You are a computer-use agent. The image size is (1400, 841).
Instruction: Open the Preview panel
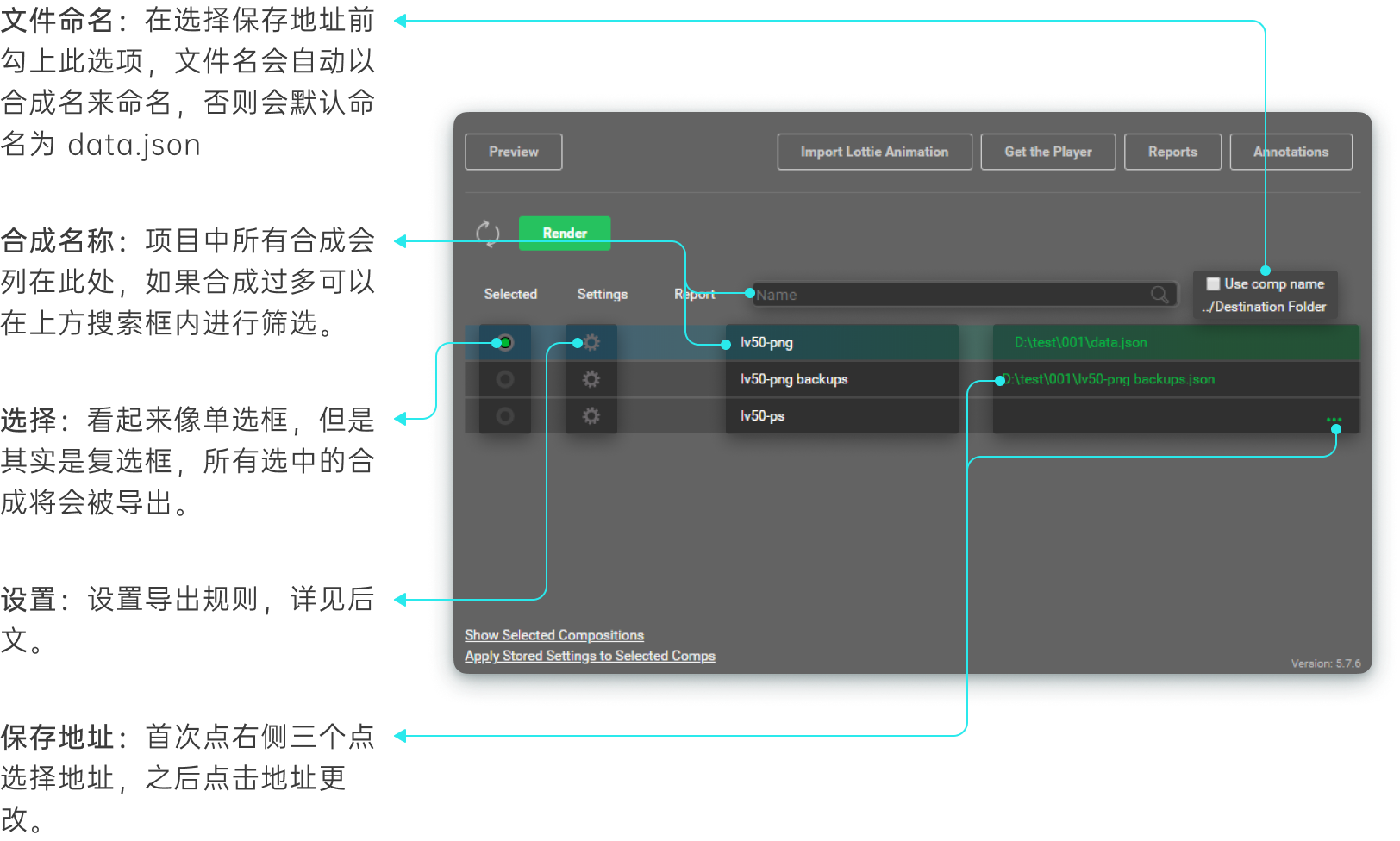[x=514, y=152]
